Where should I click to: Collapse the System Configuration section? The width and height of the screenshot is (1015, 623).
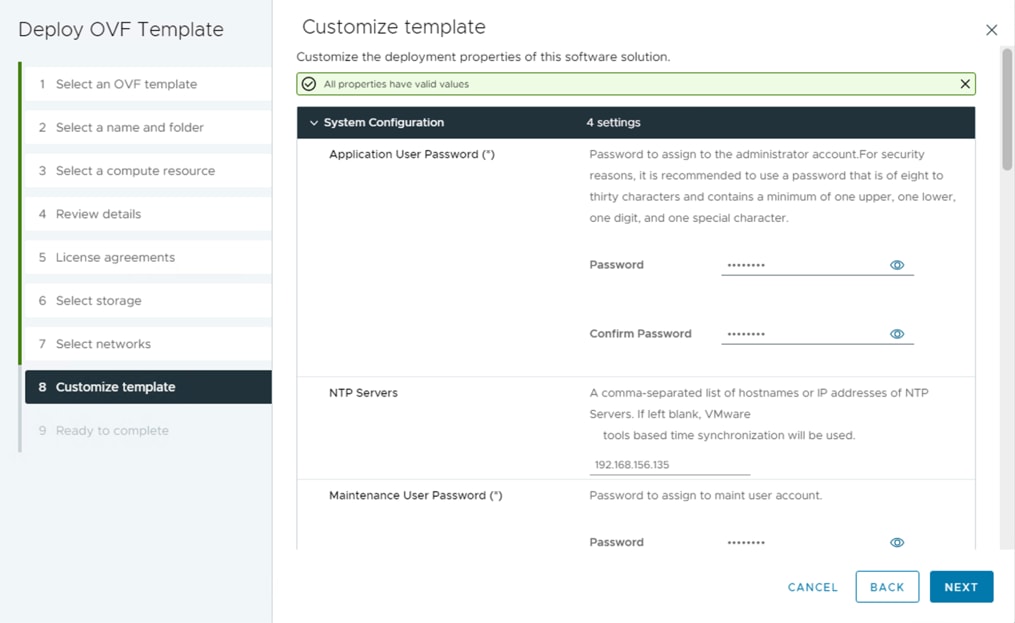click(x=314, y=123)
